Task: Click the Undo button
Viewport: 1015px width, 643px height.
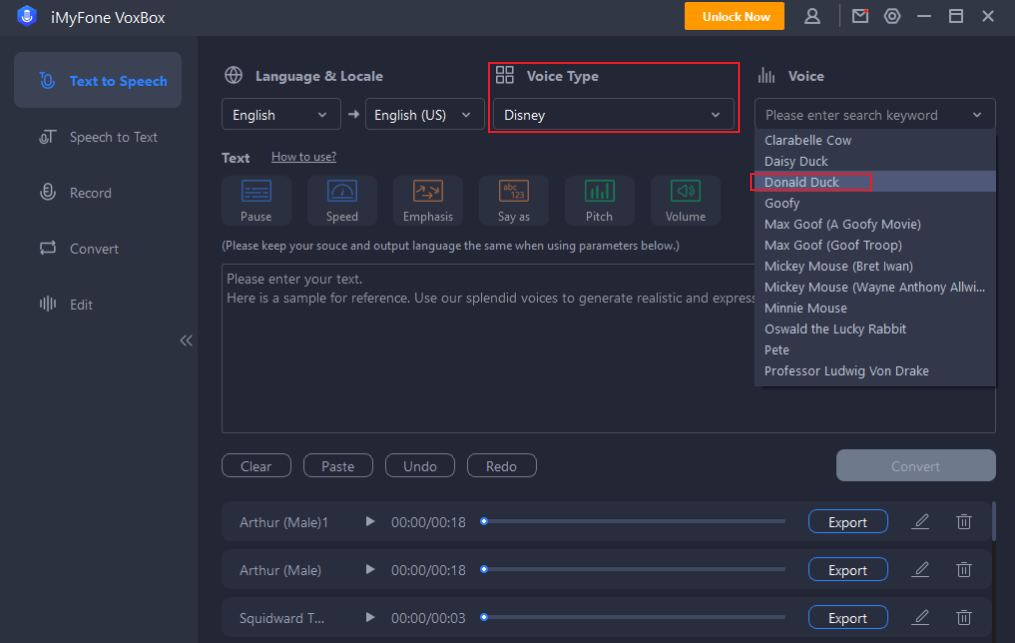Action: (420, 466)
